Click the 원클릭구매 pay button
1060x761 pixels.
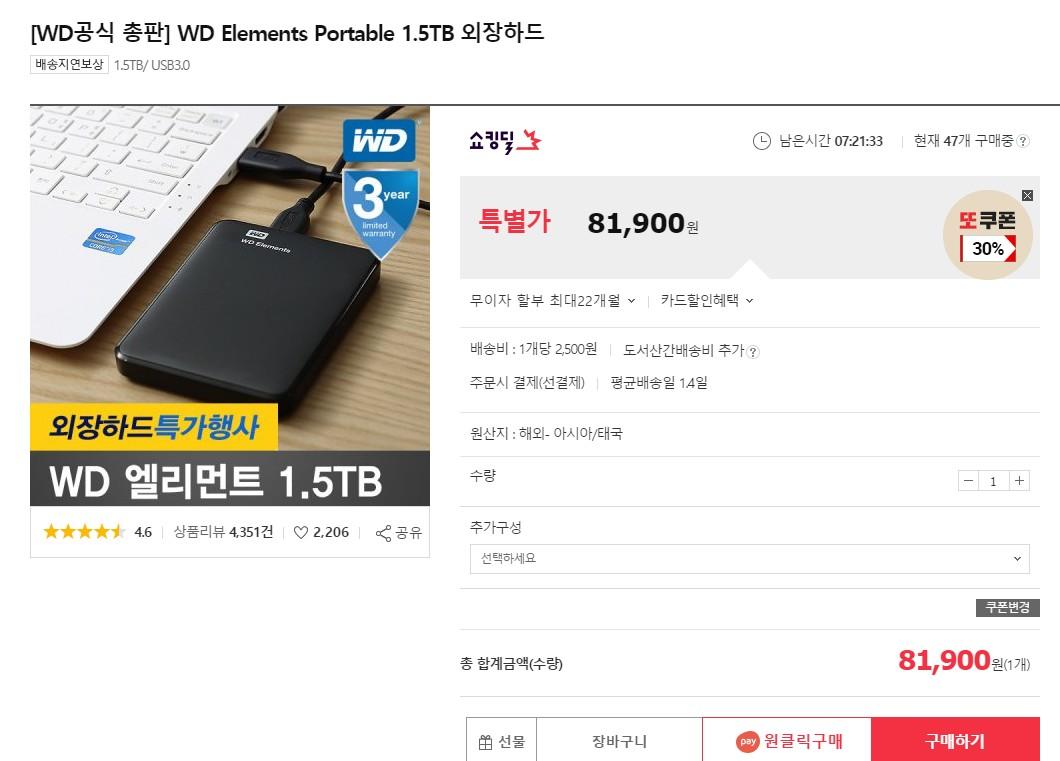787,741
